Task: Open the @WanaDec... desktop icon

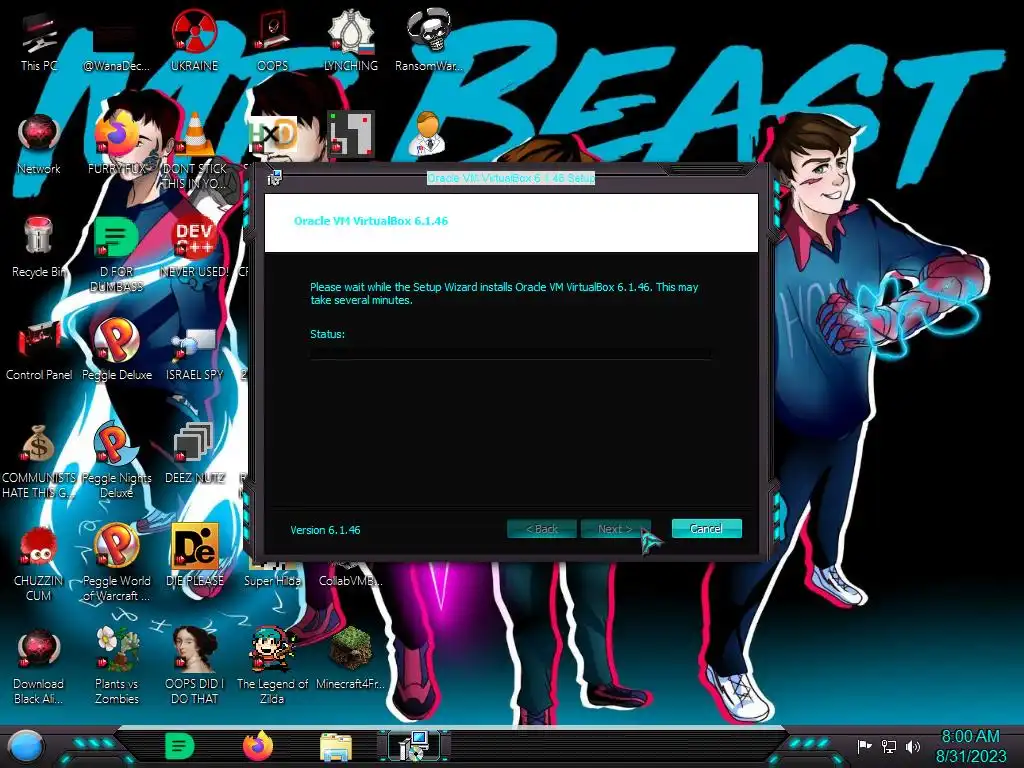Action: [116, 42]
